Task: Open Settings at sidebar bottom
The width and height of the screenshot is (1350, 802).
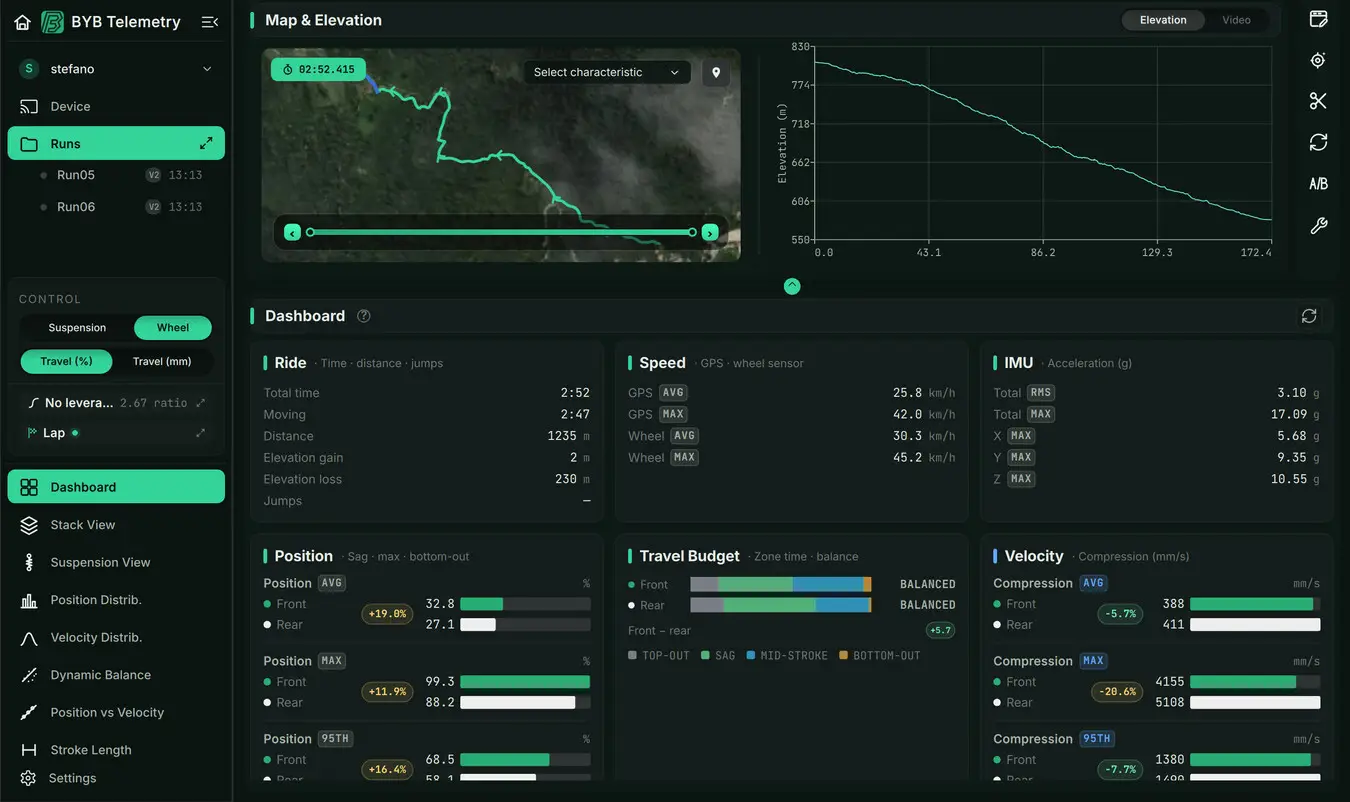Action: (x=116, y=778)
